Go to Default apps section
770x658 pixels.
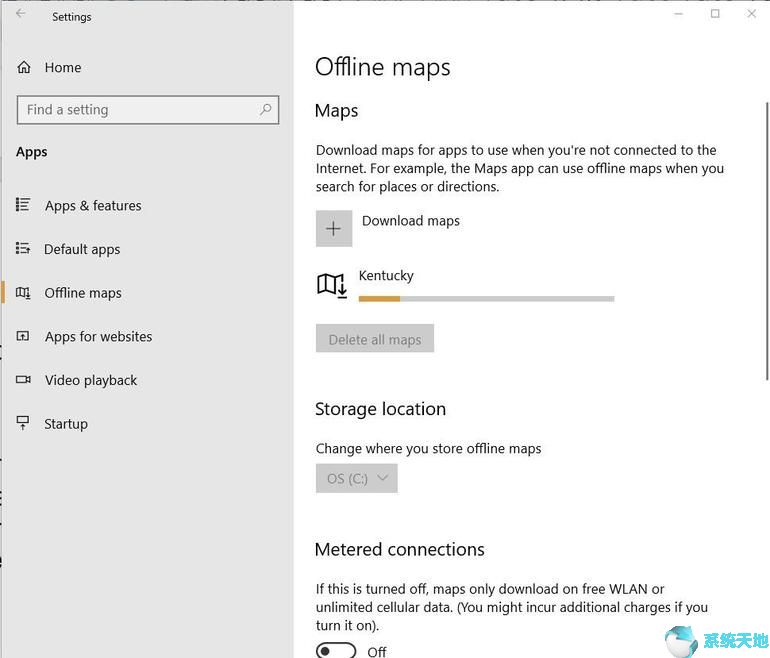point(82,249)
